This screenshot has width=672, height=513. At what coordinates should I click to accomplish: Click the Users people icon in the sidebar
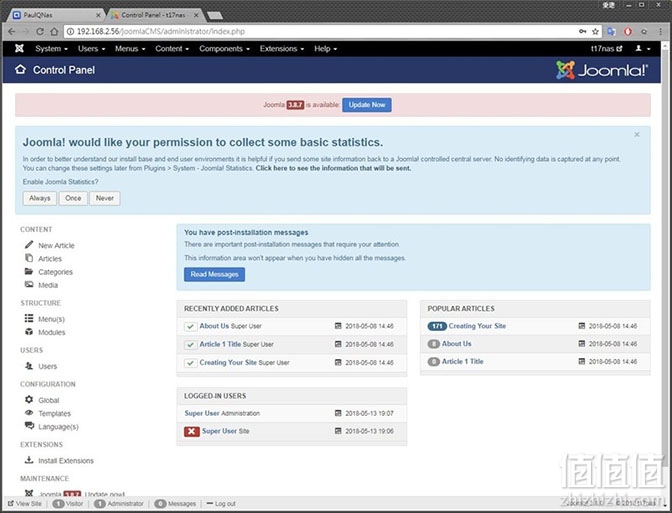[29, 366]
